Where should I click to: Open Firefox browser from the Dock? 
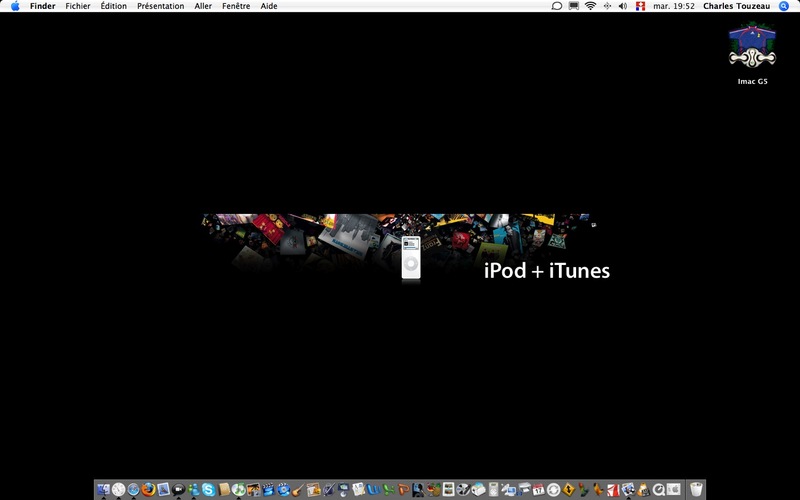point(148,489)
